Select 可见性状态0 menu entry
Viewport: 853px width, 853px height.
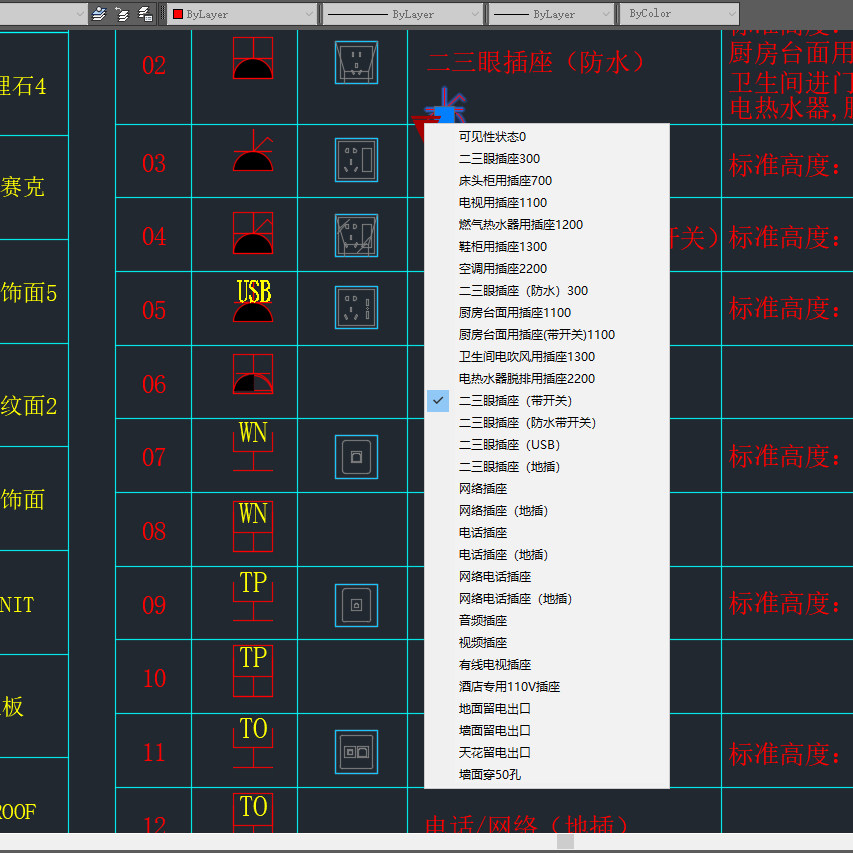tap(547, 137)
